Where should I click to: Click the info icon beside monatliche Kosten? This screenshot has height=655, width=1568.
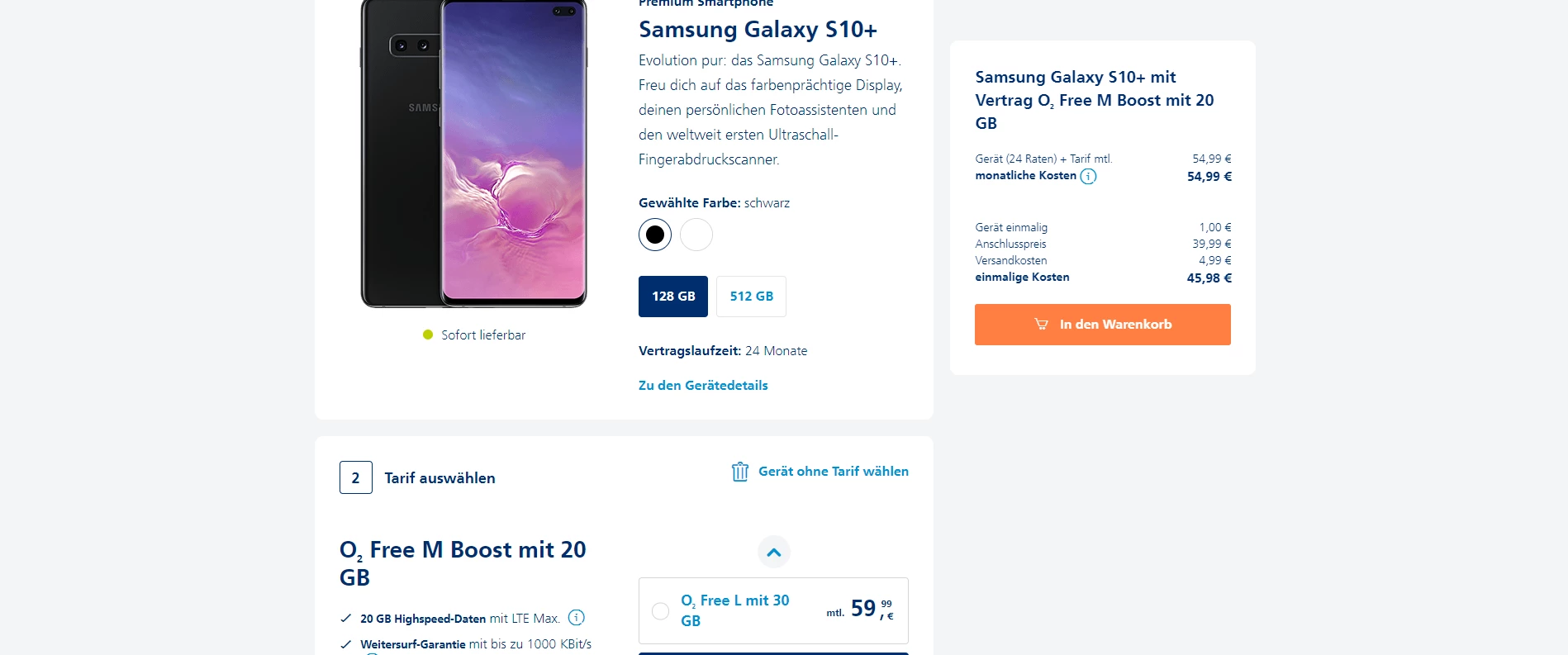click(x=1088, y=176)
